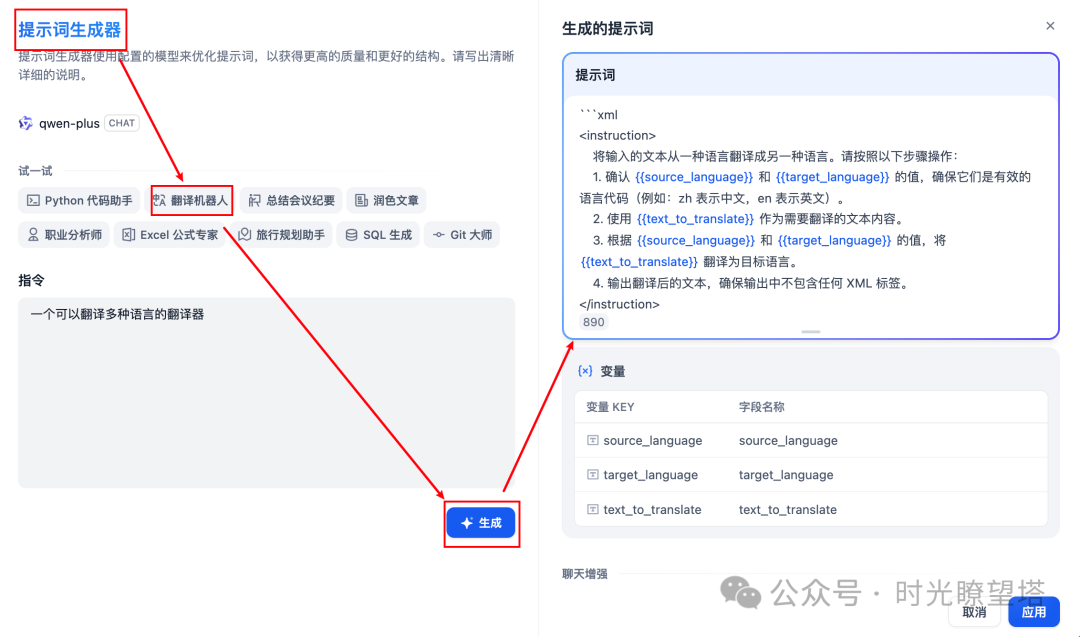Click the text-type icon for text_to_translate
Screen dimensions: 1080x637
(x=592, y=510)
